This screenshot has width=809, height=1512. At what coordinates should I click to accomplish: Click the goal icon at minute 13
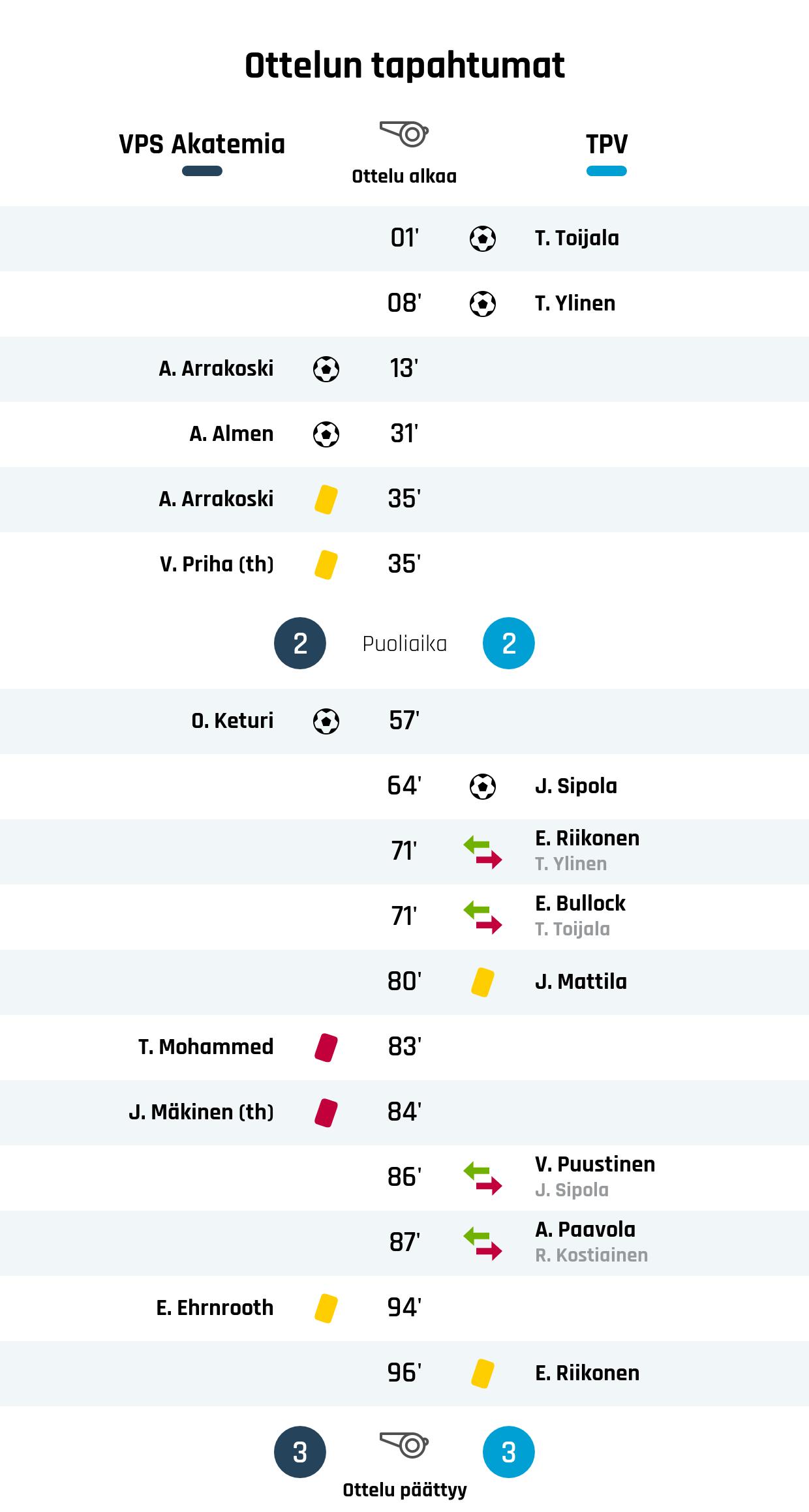326,369
